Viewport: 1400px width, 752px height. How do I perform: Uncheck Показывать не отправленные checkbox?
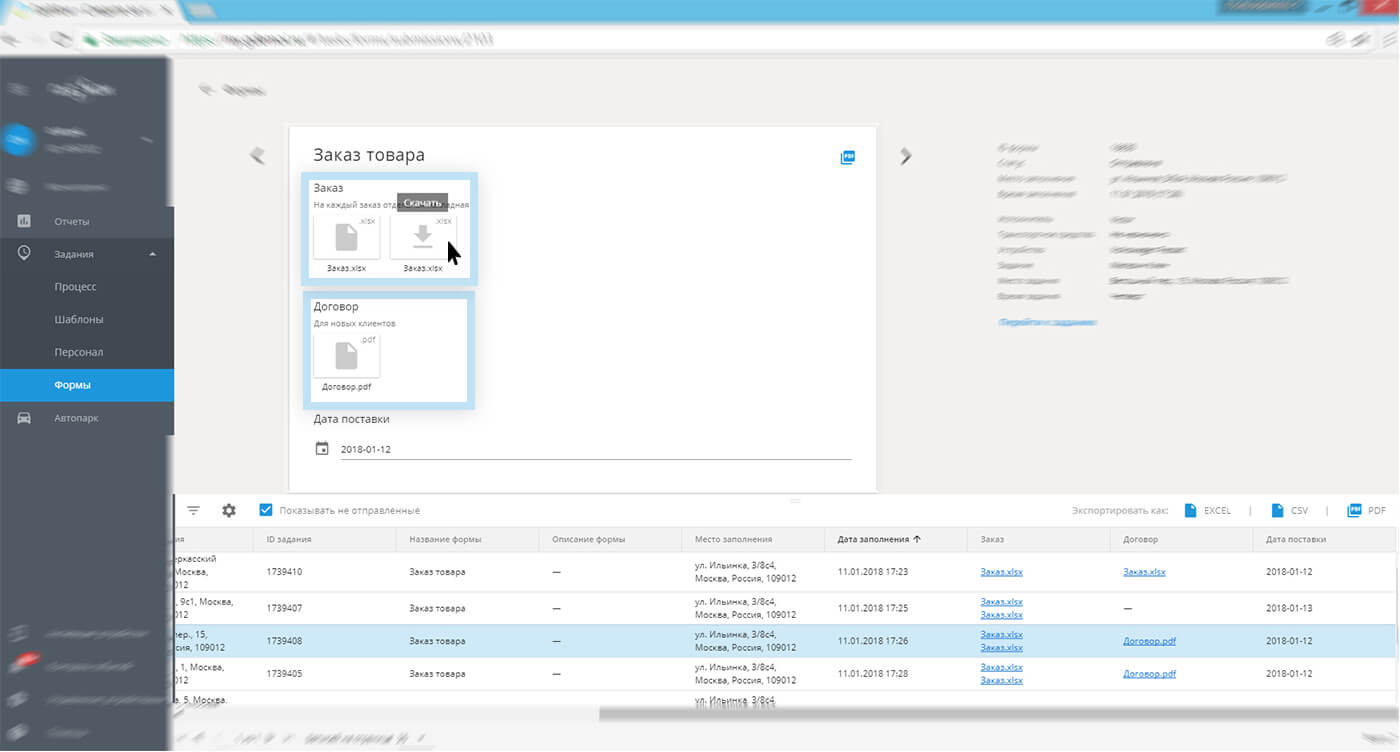click(266, 510)
